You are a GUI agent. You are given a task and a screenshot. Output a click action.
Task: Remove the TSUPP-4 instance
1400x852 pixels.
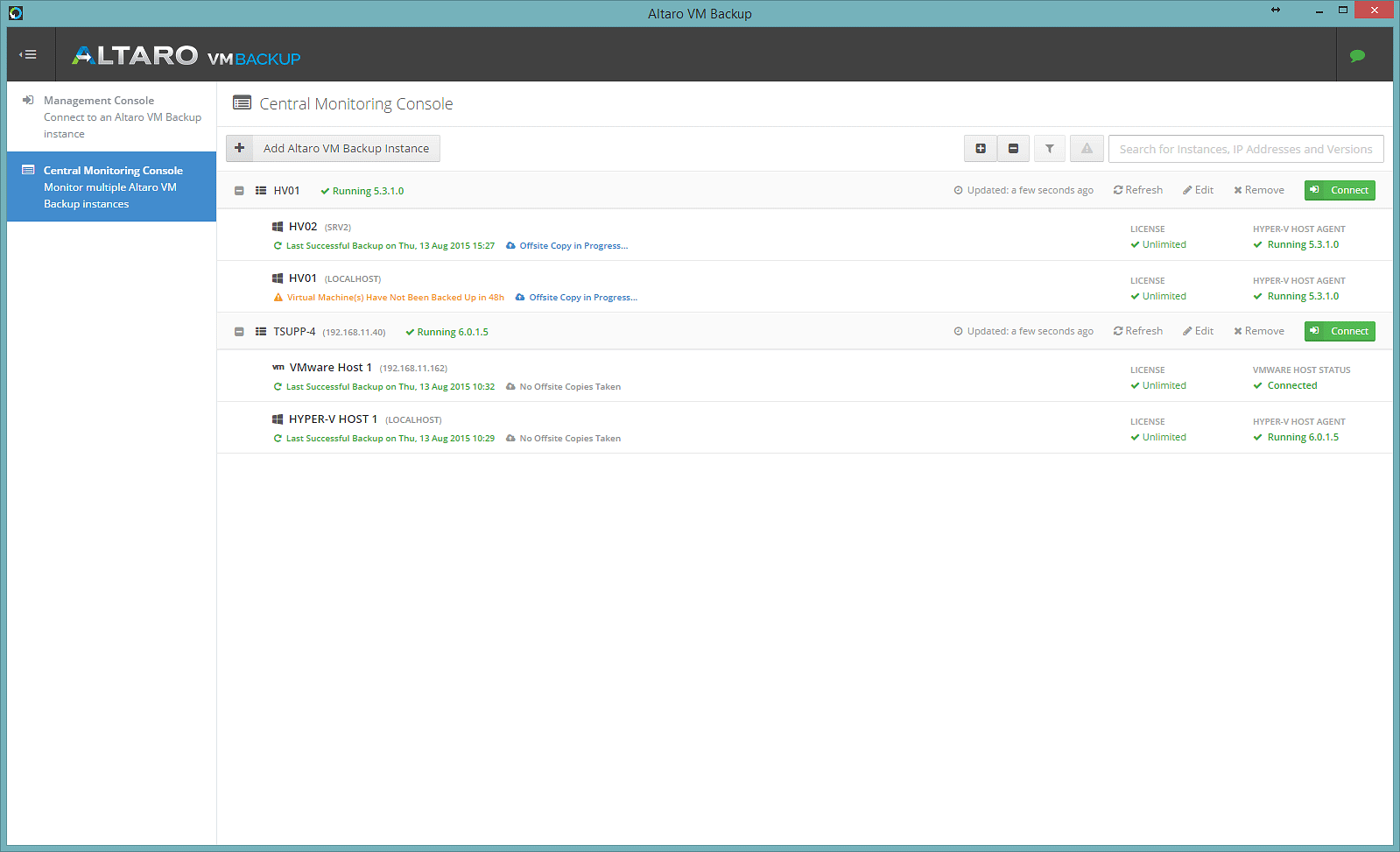(x=1259, y=331)
